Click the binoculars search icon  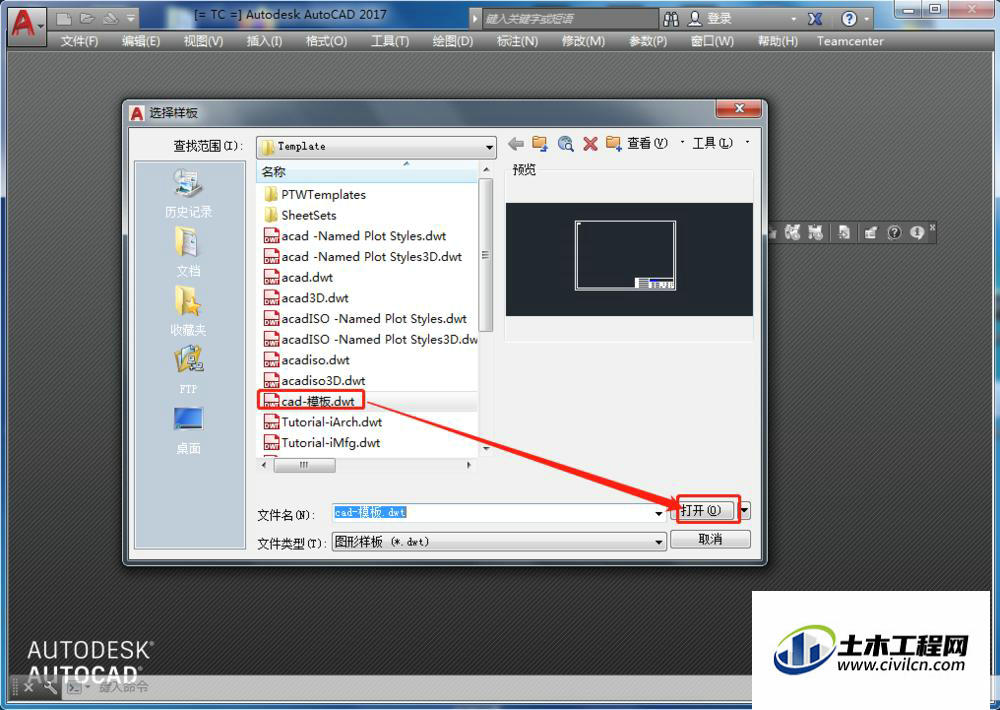click(x=670, y=19)
